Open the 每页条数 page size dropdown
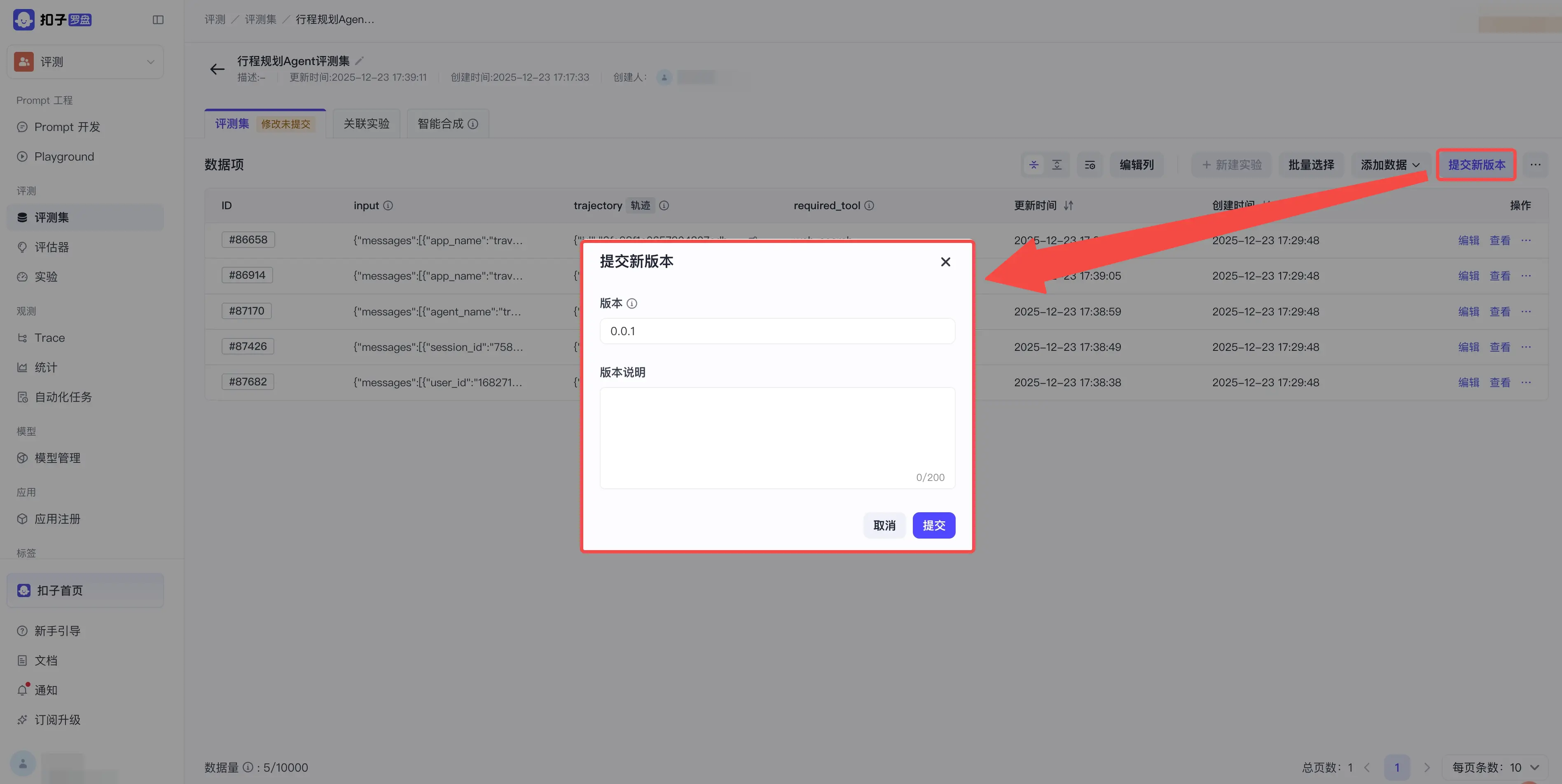 [x=1495, y=768]
